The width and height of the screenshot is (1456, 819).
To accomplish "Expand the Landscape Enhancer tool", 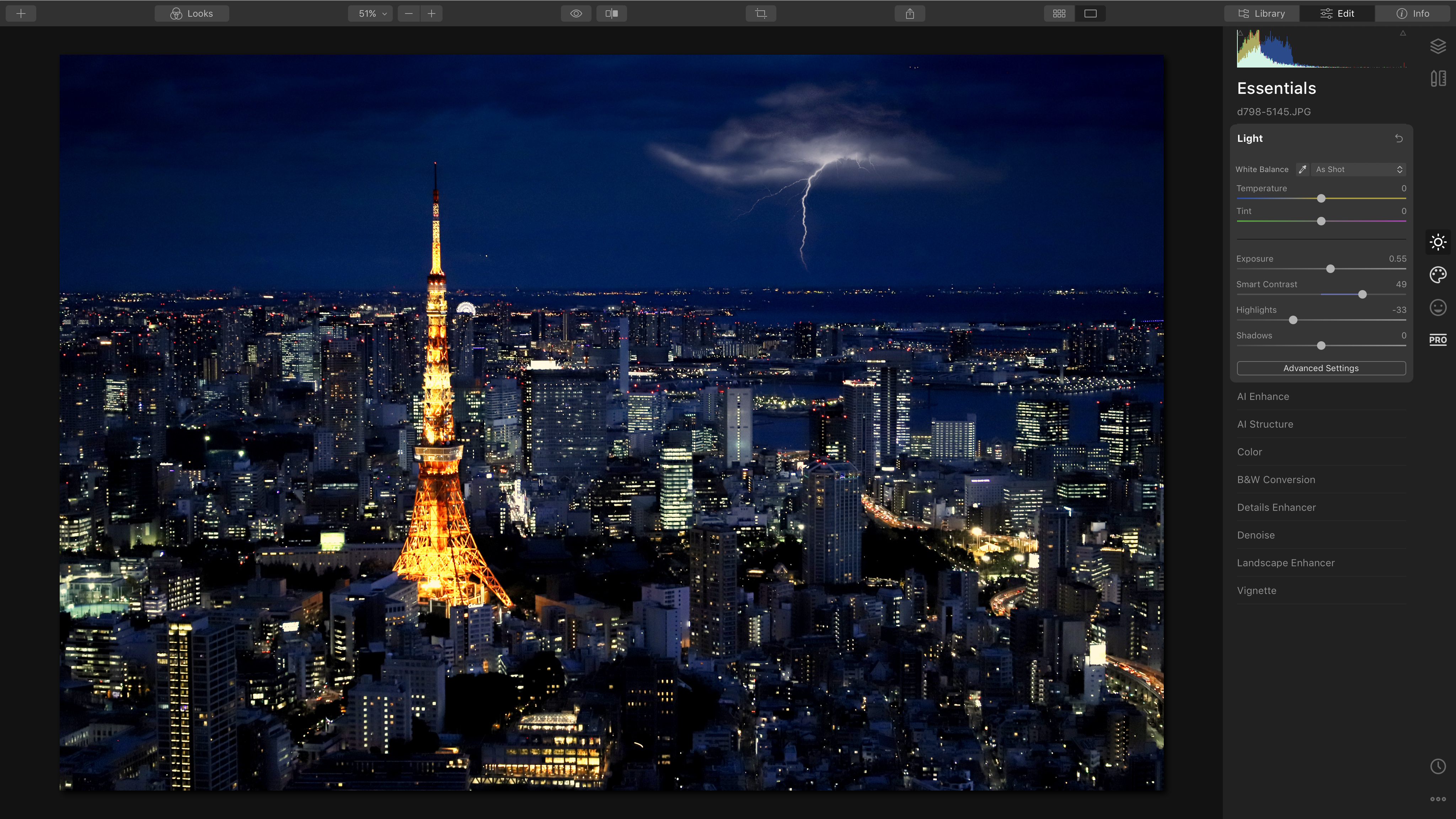I will 1285,563.
